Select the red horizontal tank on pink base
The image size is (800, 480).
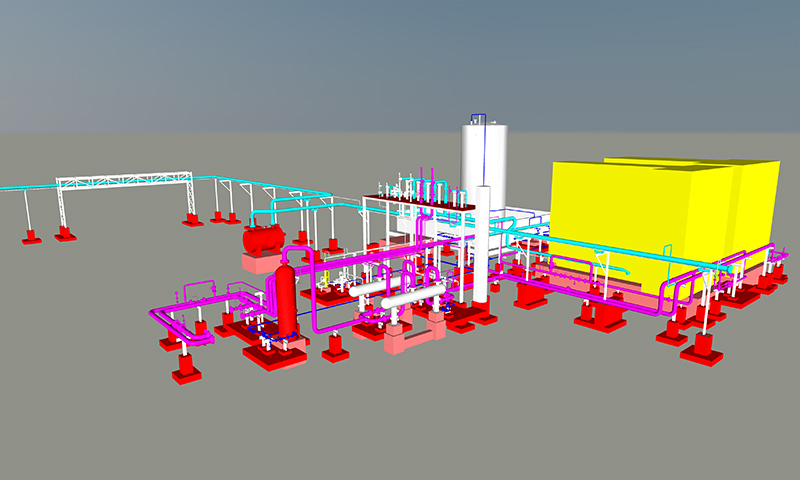coord(262,240)
